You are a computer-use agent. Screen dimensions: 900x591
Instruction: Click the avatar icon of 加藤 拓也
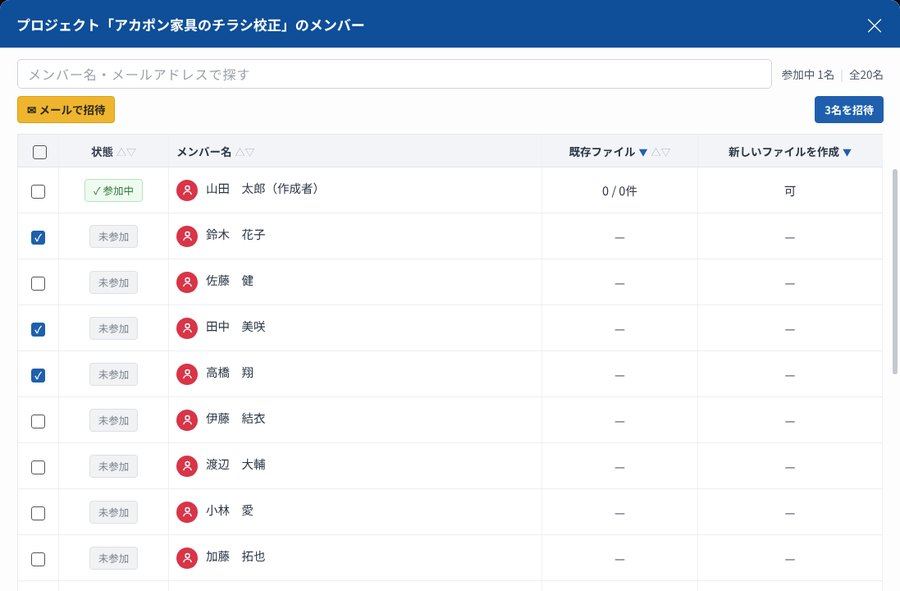(x=187, y=558)
